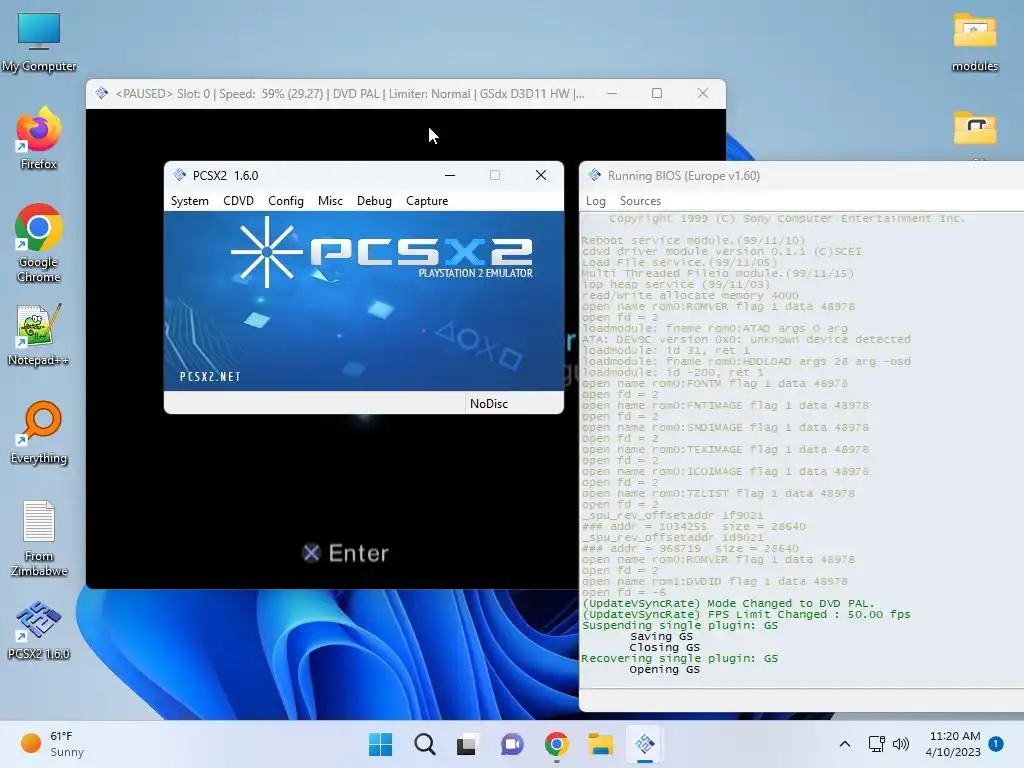Close the PCSX2 1.6.0 window
1024x768 pixels.
(x=541, y=175)
